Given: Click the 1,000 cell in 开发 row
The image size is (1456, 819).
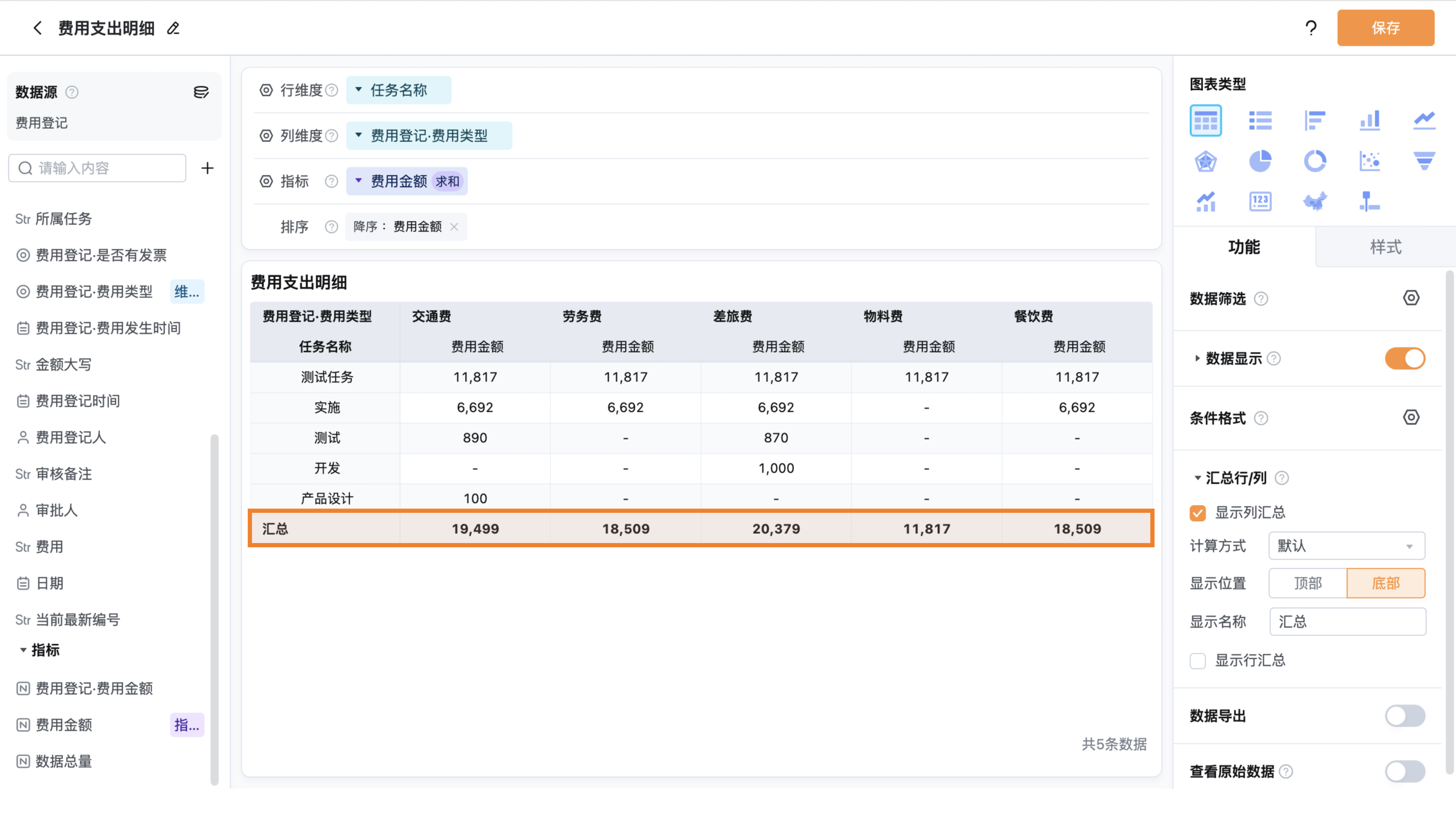Looking at the screenshot, I should click(x=776, y=469).
